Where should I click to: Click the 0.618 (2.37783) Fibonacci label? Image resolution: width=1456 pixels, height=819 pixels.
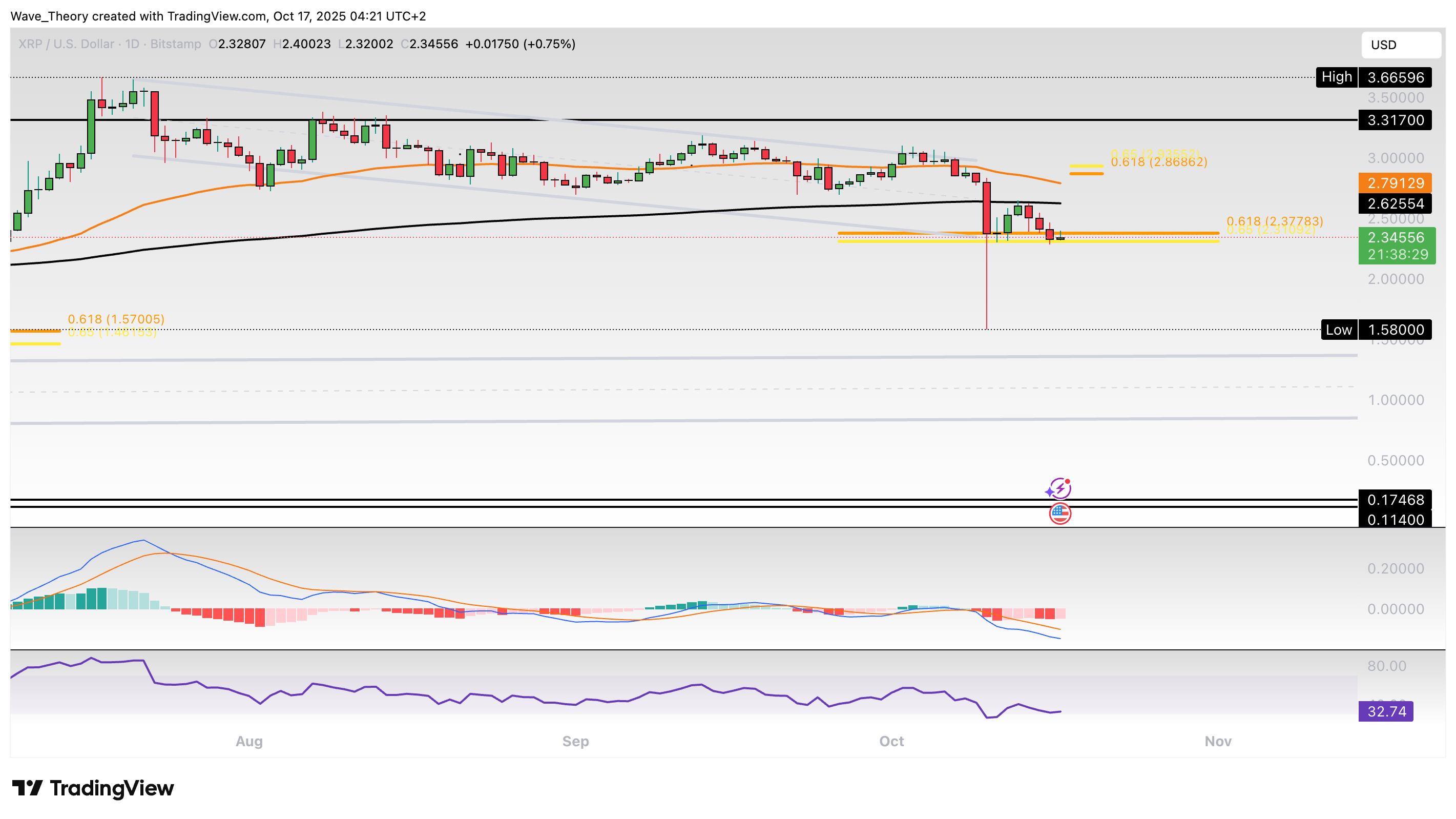pyautogui.click(x=1274, y=220)
